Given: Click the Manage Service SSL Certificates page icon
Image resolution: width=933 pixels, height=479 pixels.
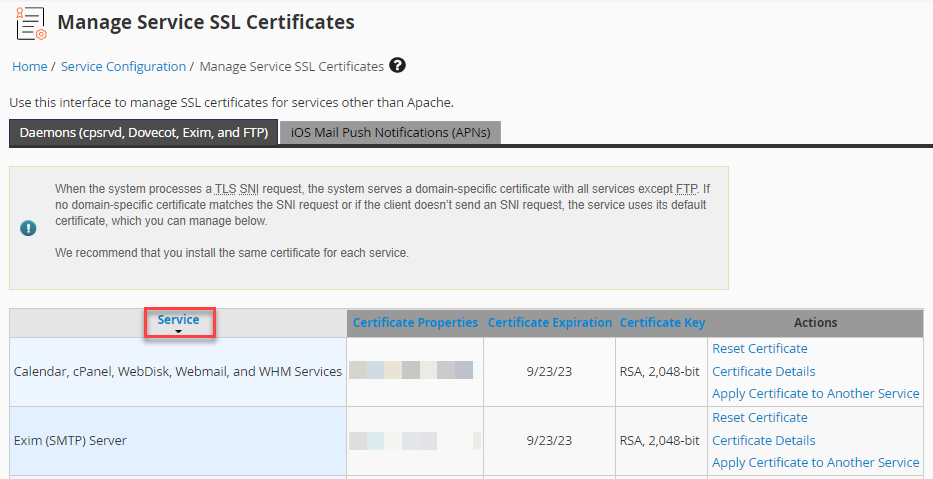Looking at the screenshot, I should (31, 22).
